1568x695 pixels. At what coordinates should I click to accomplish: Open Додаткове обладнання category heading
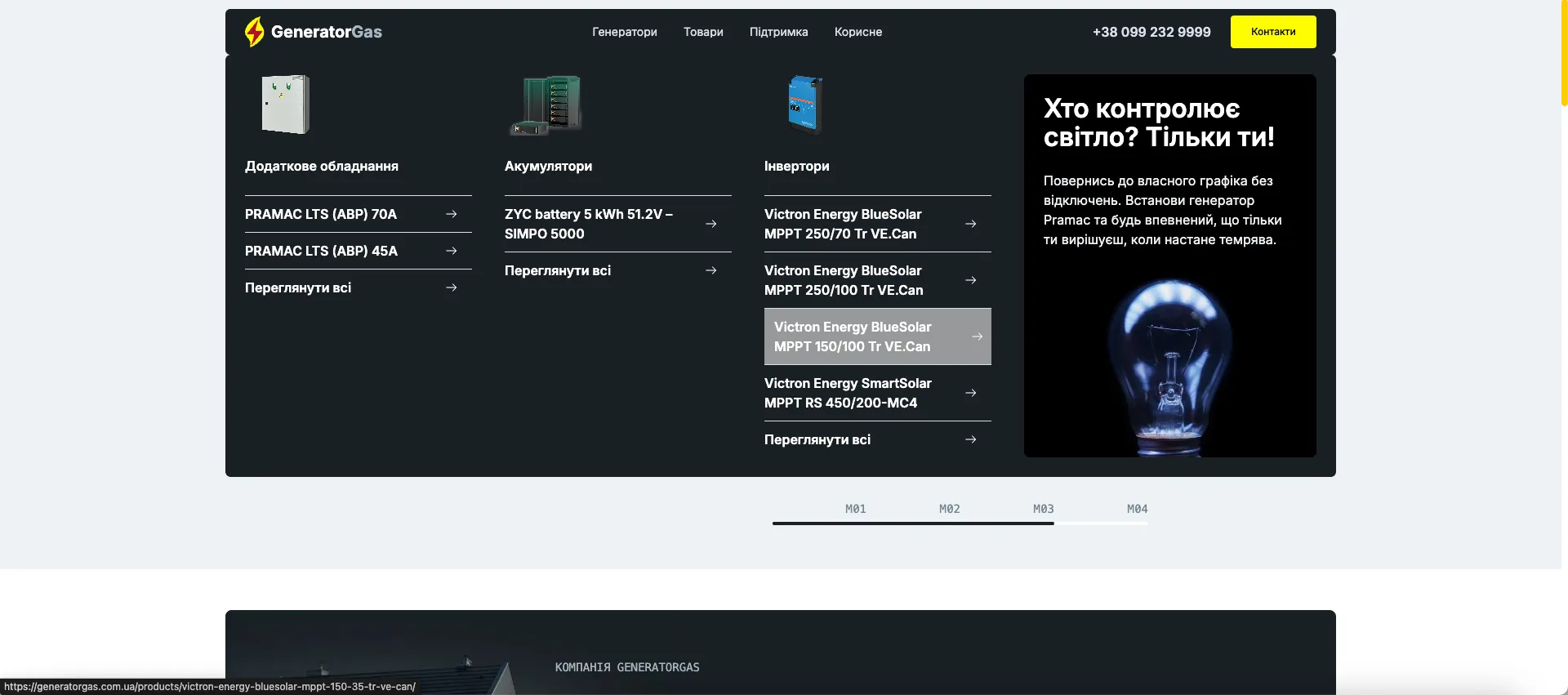click(322, 166)
